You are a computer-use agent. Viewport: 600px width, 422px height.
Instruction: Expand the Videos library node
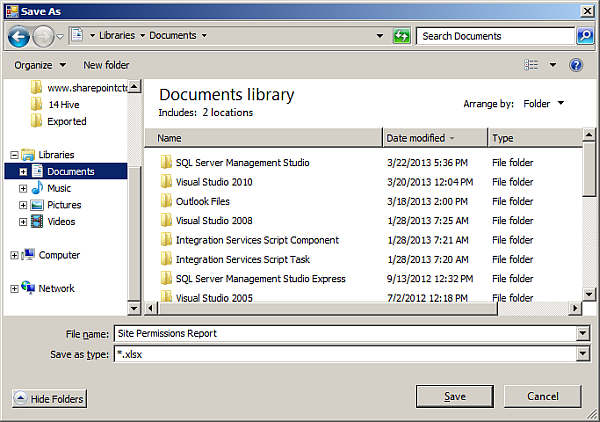point(23,222)
